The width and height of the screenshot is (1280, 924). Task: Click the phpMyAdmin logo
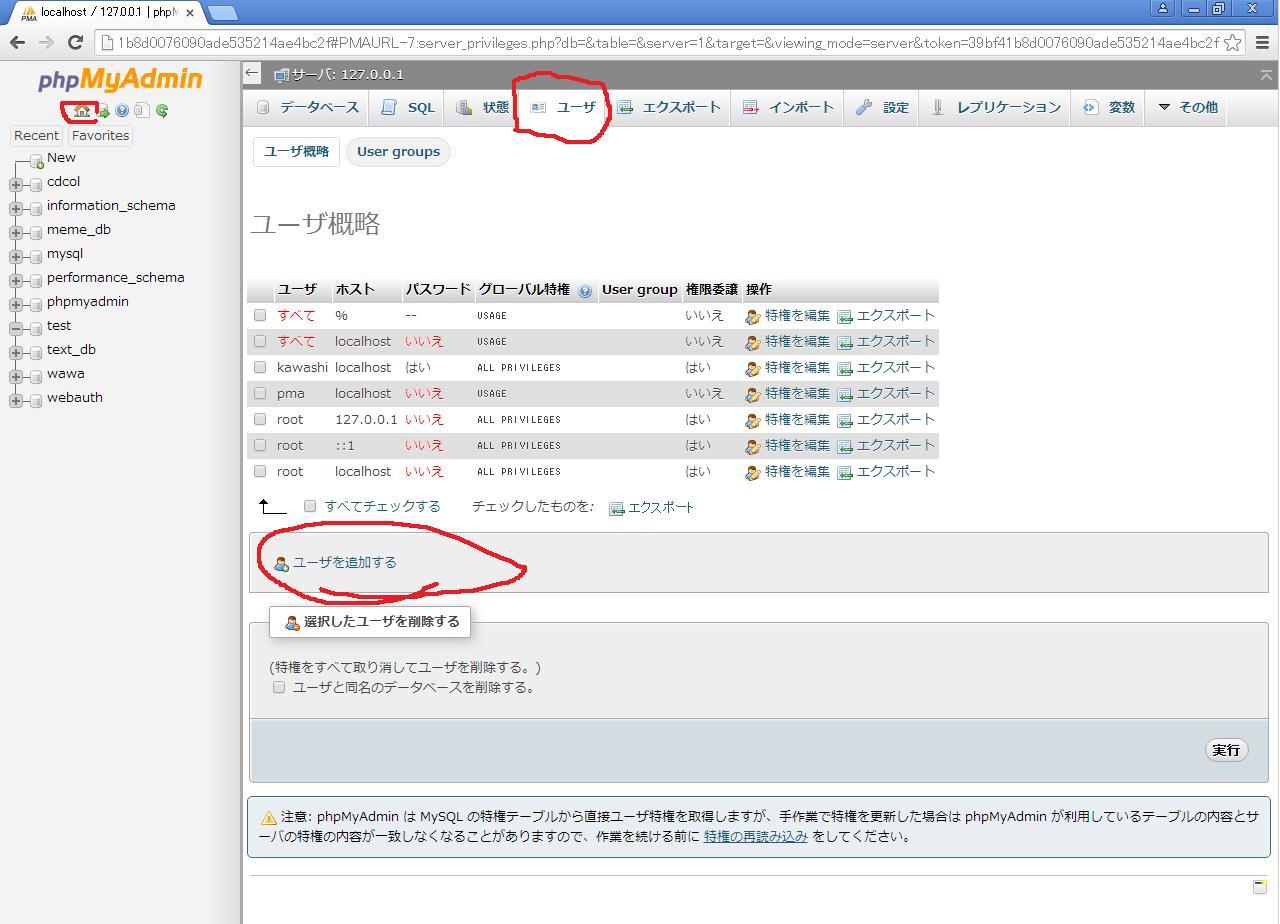(x=120, y=80)
